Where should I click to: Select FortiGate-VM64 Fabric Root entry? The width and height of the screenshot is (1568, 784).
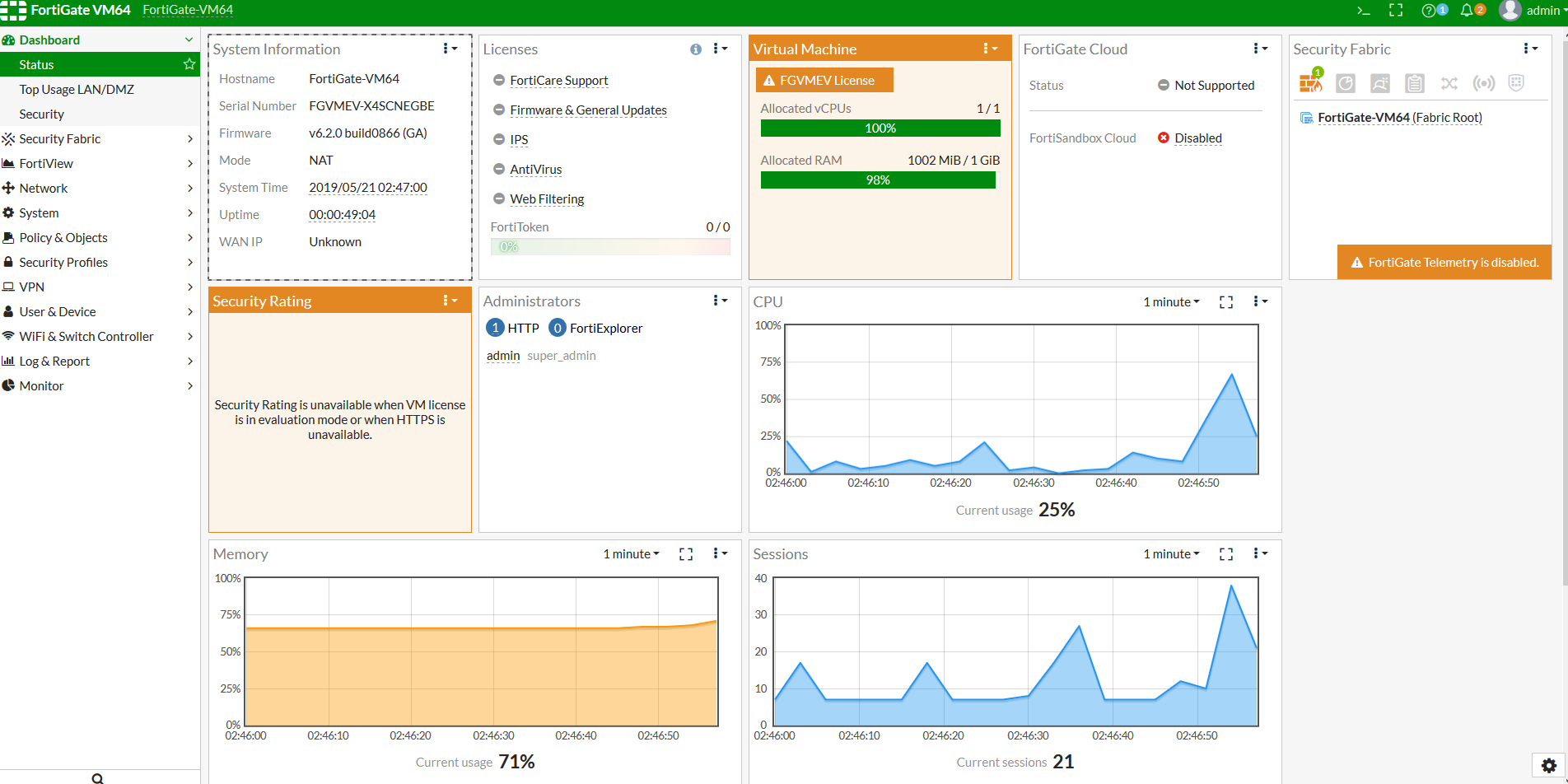(x=1399, y=118)
